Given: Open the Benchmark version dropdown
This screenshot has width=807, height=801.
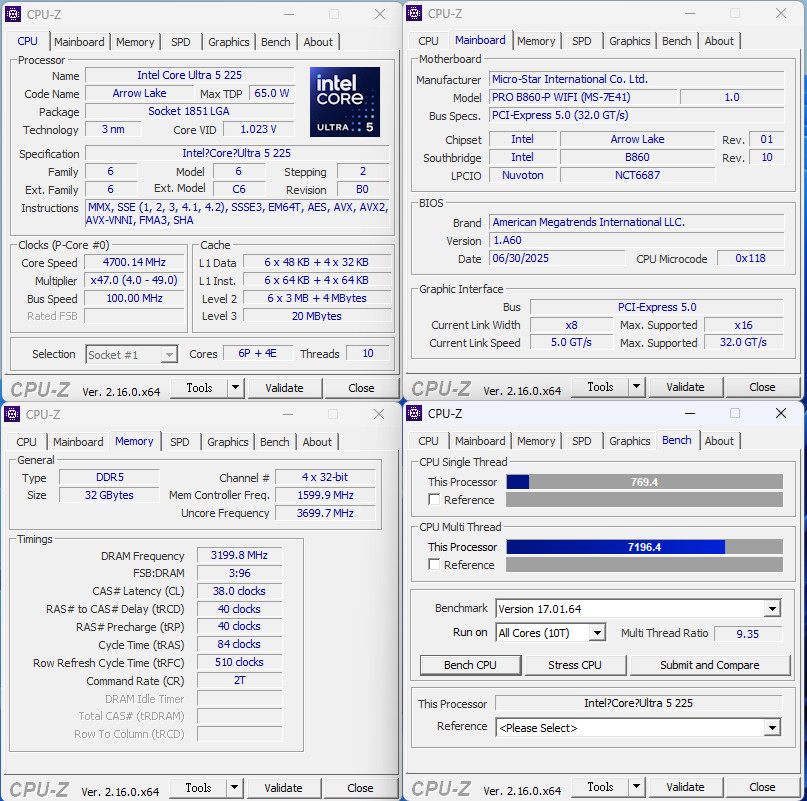Looking at the screenshot, I should coord(771,609).
